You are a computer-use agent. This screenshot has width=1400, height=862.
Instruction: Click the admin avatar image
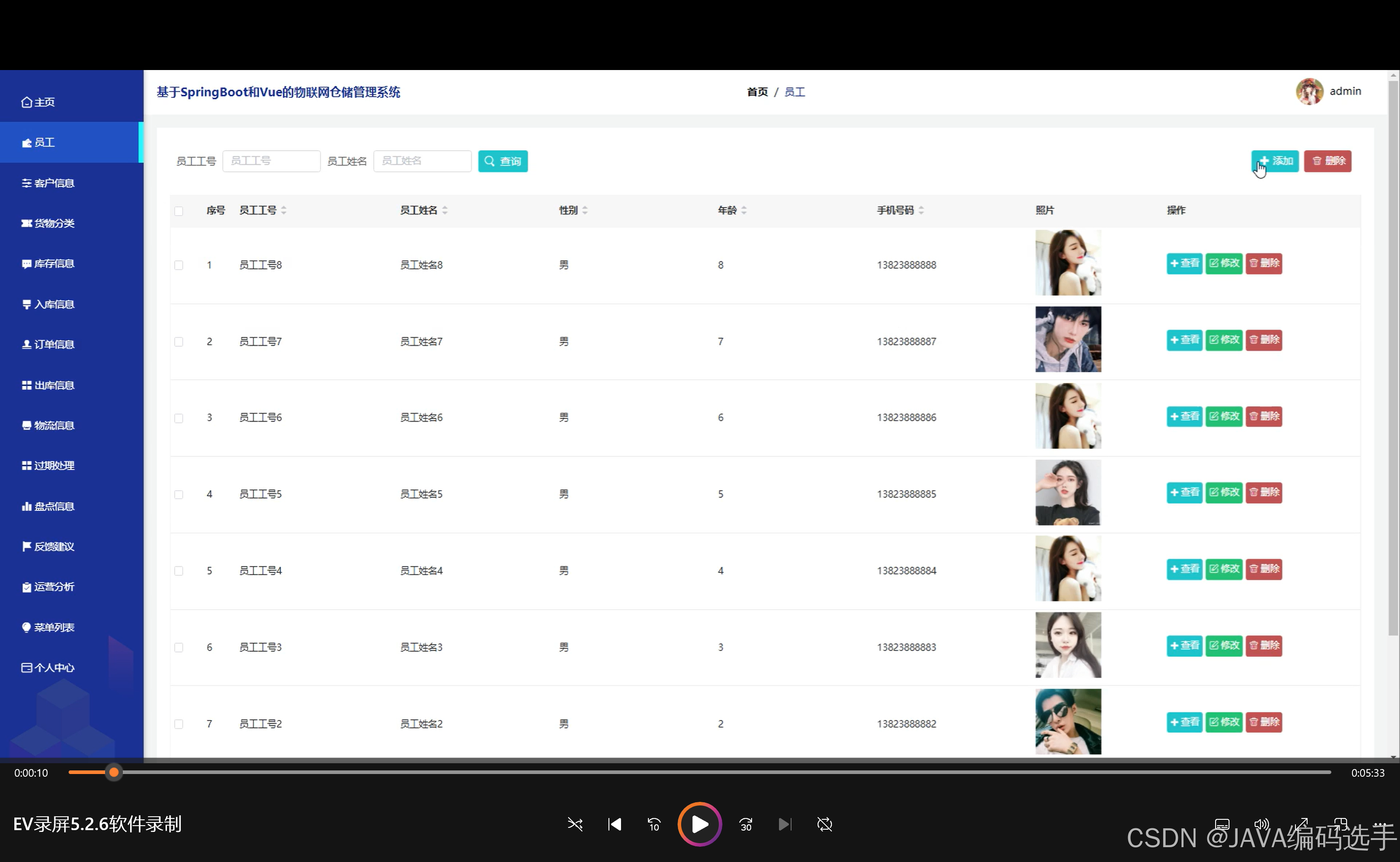coord(1309,91)
